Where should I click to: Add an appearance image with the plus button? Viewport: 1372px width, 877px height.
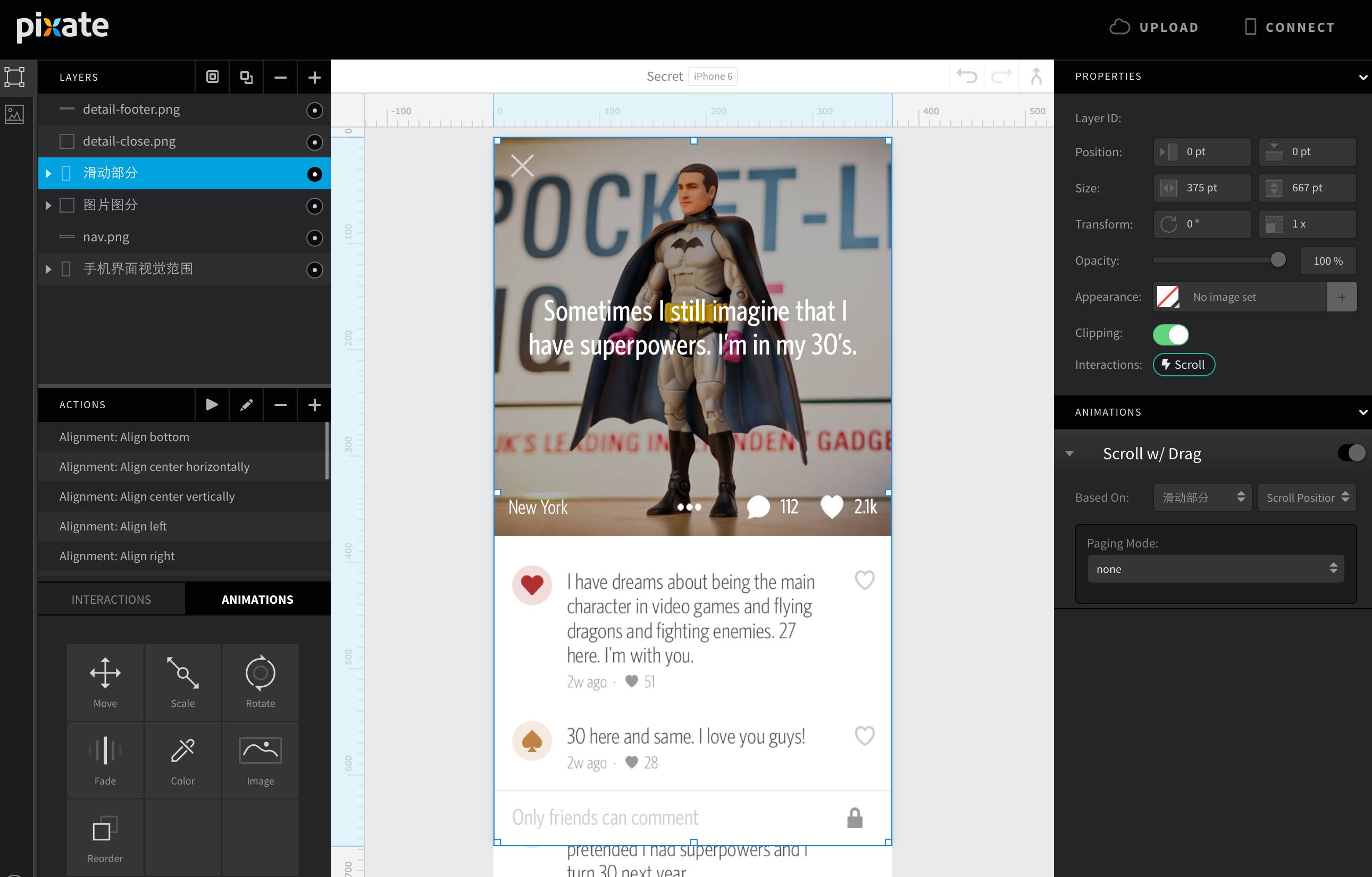(1342, 297)
